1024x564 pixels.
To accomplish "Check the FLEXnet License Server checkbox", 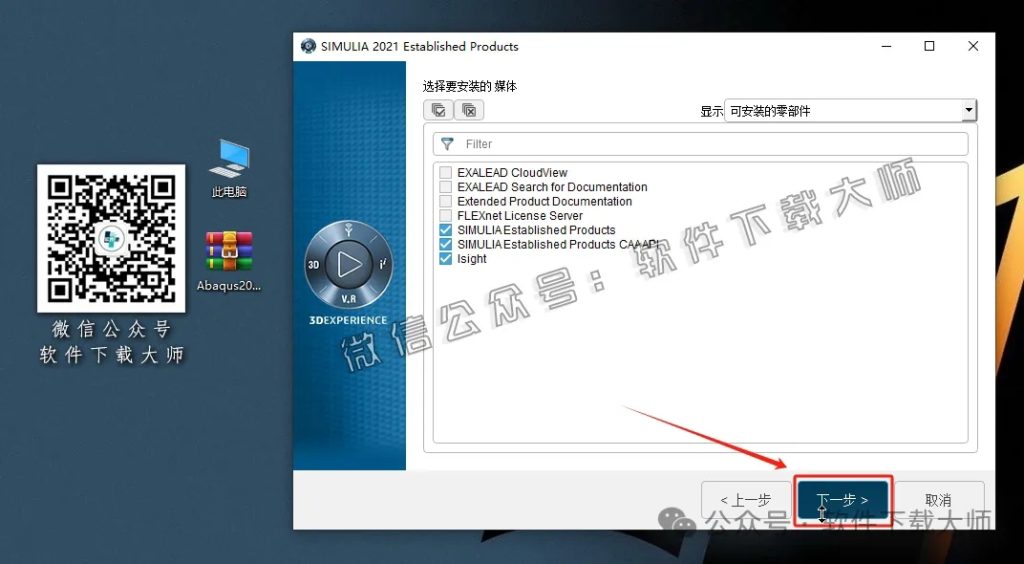I will (x=445, y=215).
